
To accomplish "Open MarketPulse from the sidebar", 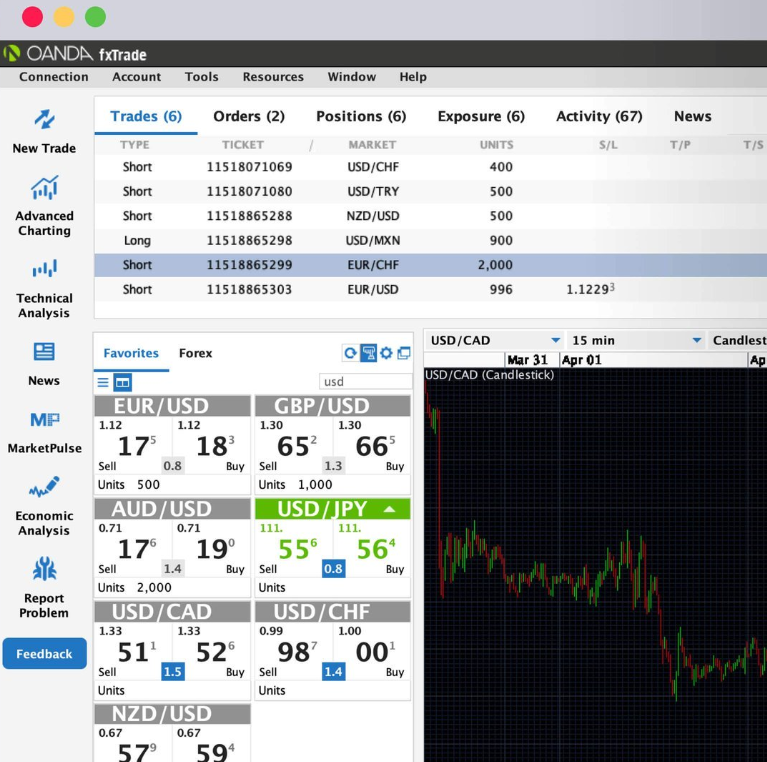I will (x=45, y=420).
